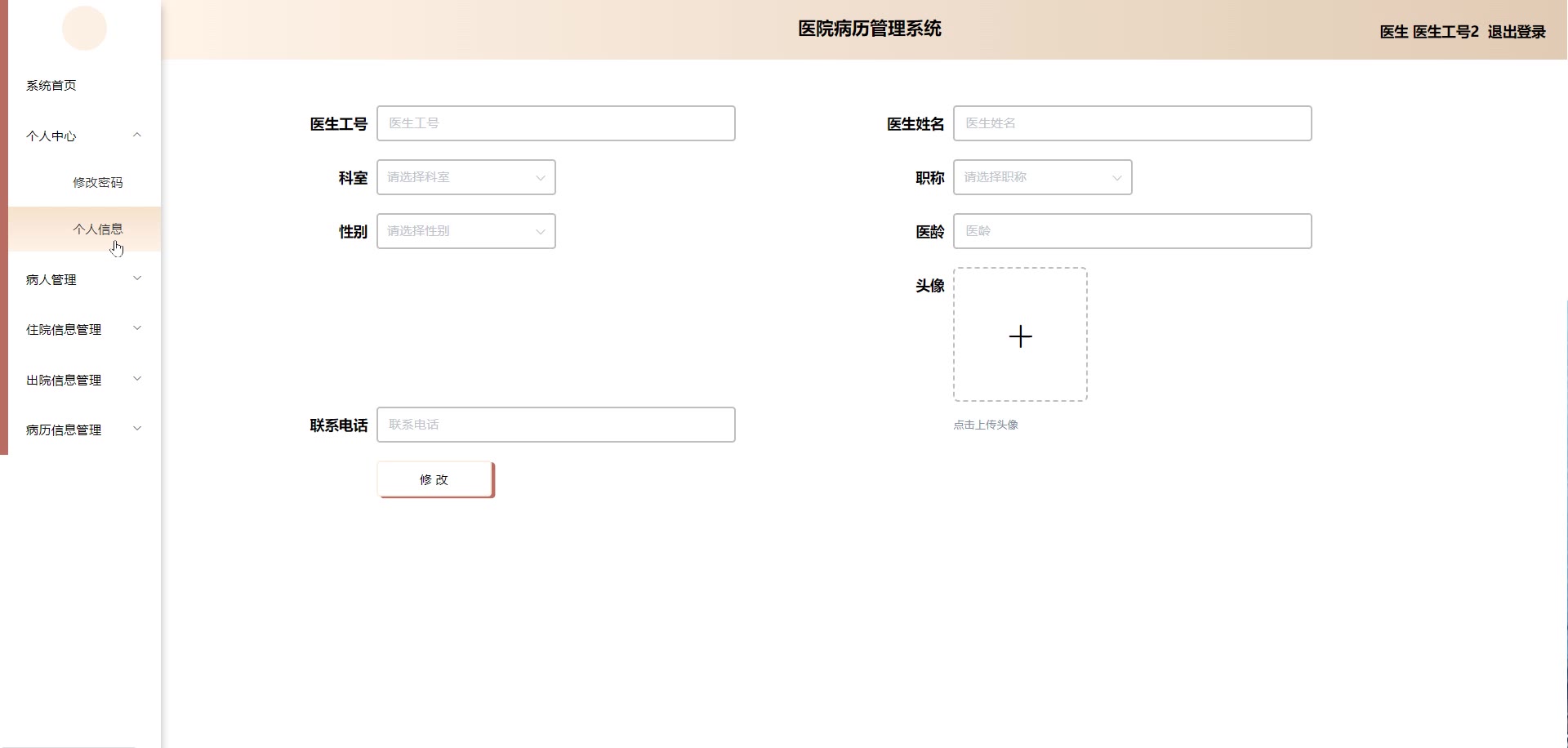Screen dimensions: 1568x748
Task: Click the 医院病历管理系统 title
Action: [870, 29]
